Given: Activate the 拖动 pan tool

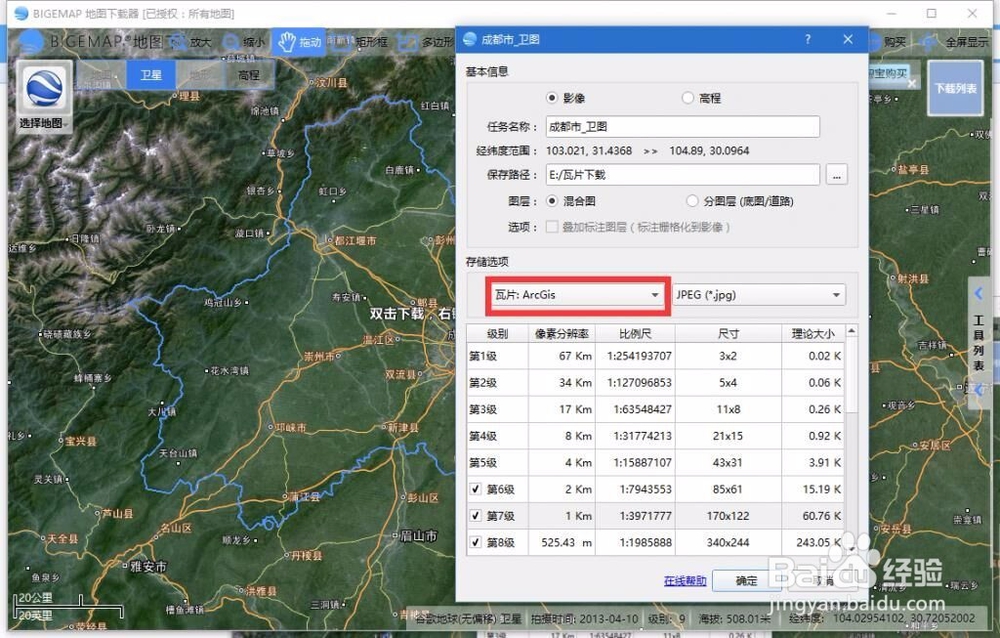Looking at the screenshot, I should [x=306, y=42].
